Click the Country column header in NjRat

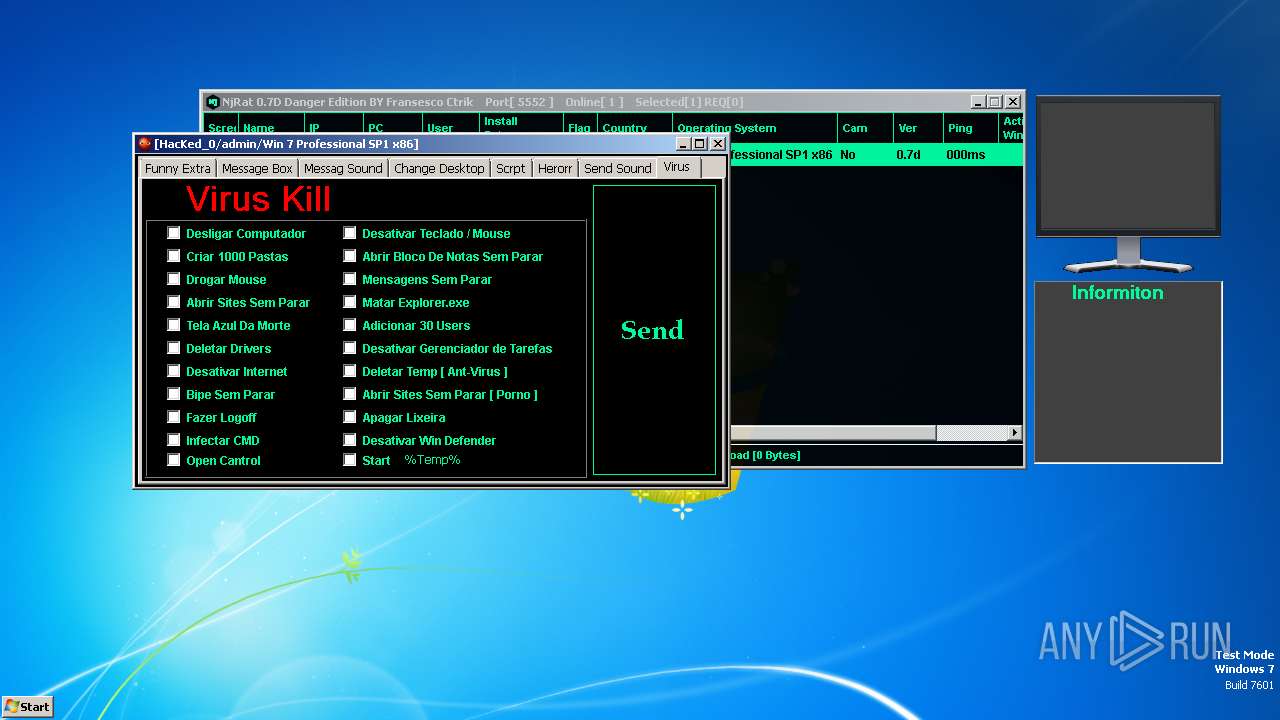pyautogui.click(x=634, y=128)
